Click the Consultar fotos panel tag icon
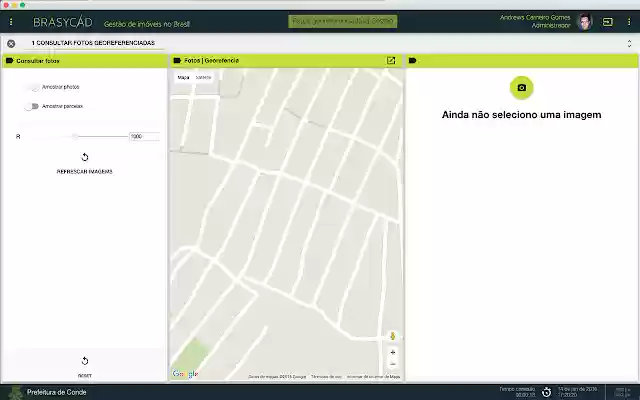 (x=9, y=61)
